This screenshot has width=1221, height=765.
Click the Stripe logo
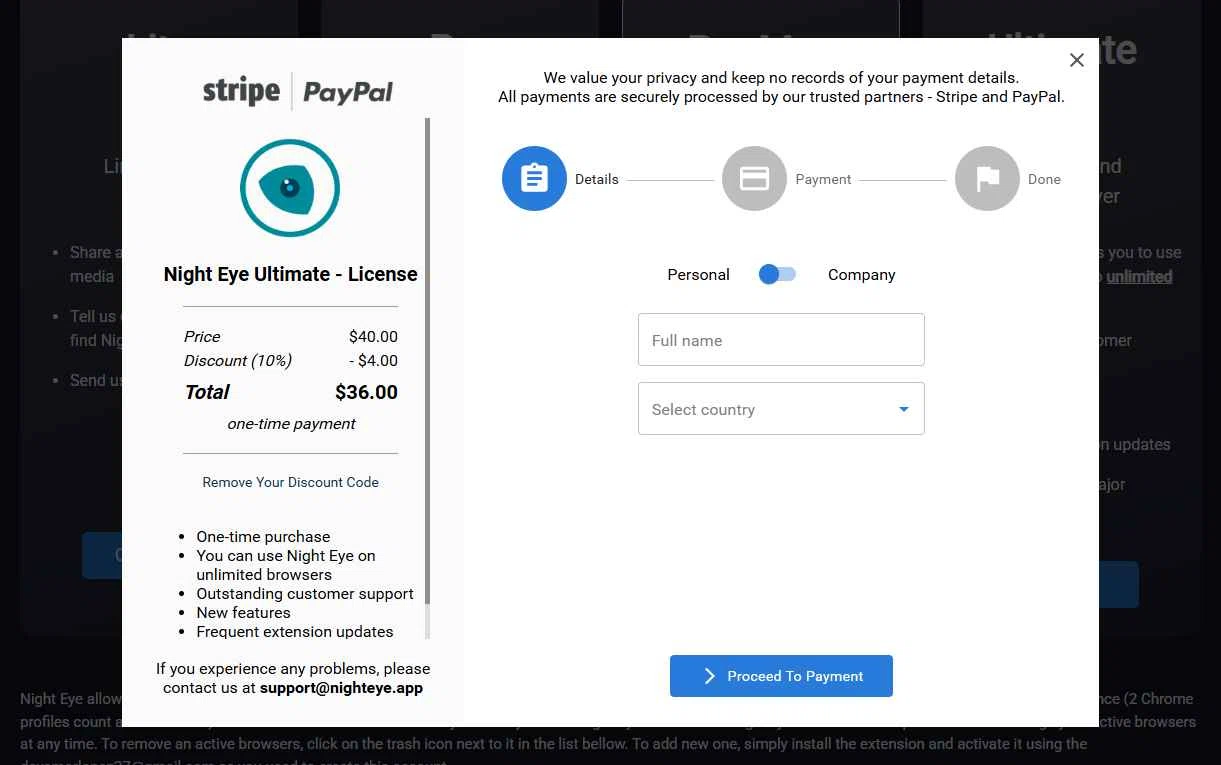coord(241,91)
